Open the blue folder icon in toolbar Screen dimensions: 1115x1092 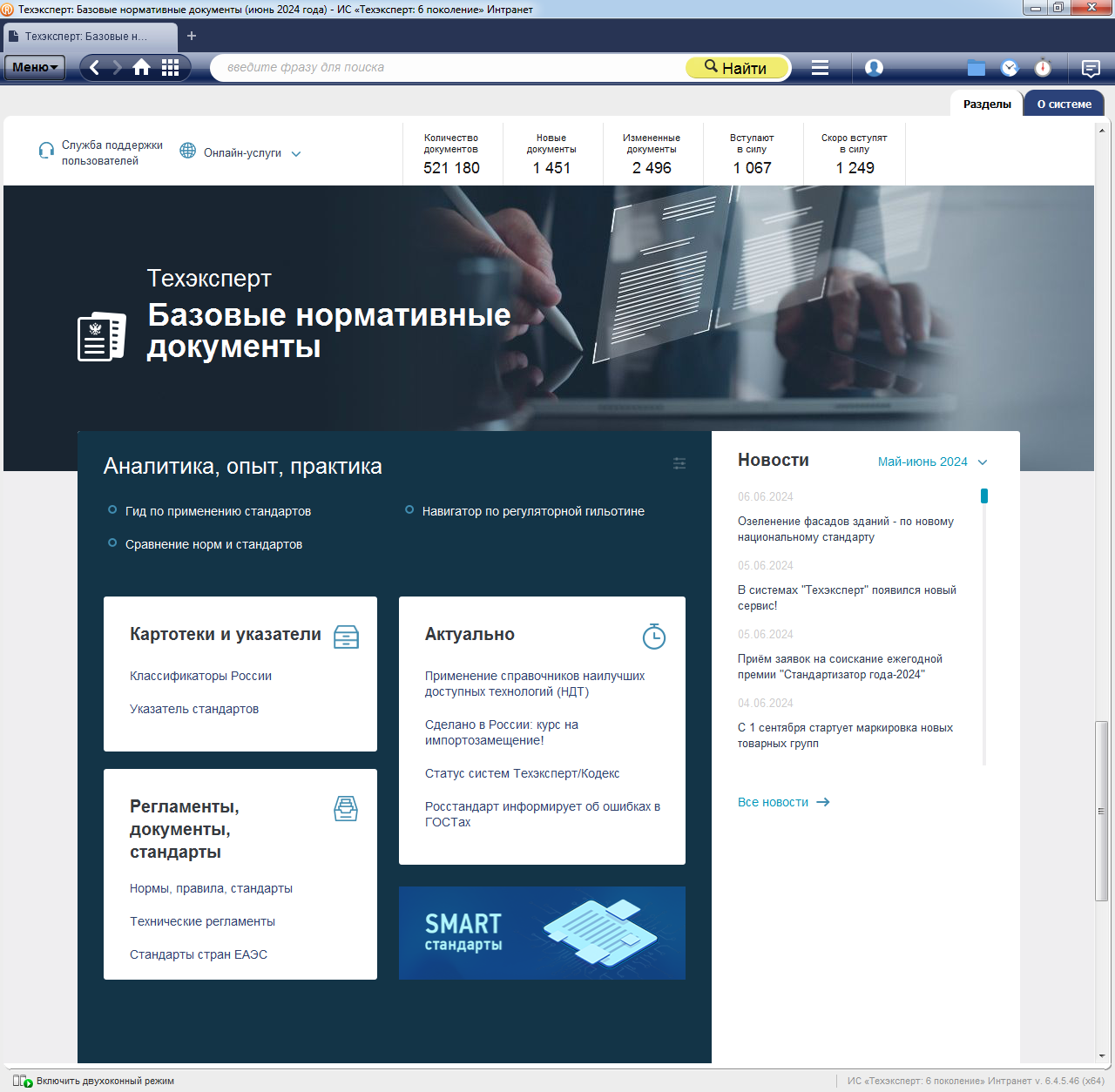976,68
